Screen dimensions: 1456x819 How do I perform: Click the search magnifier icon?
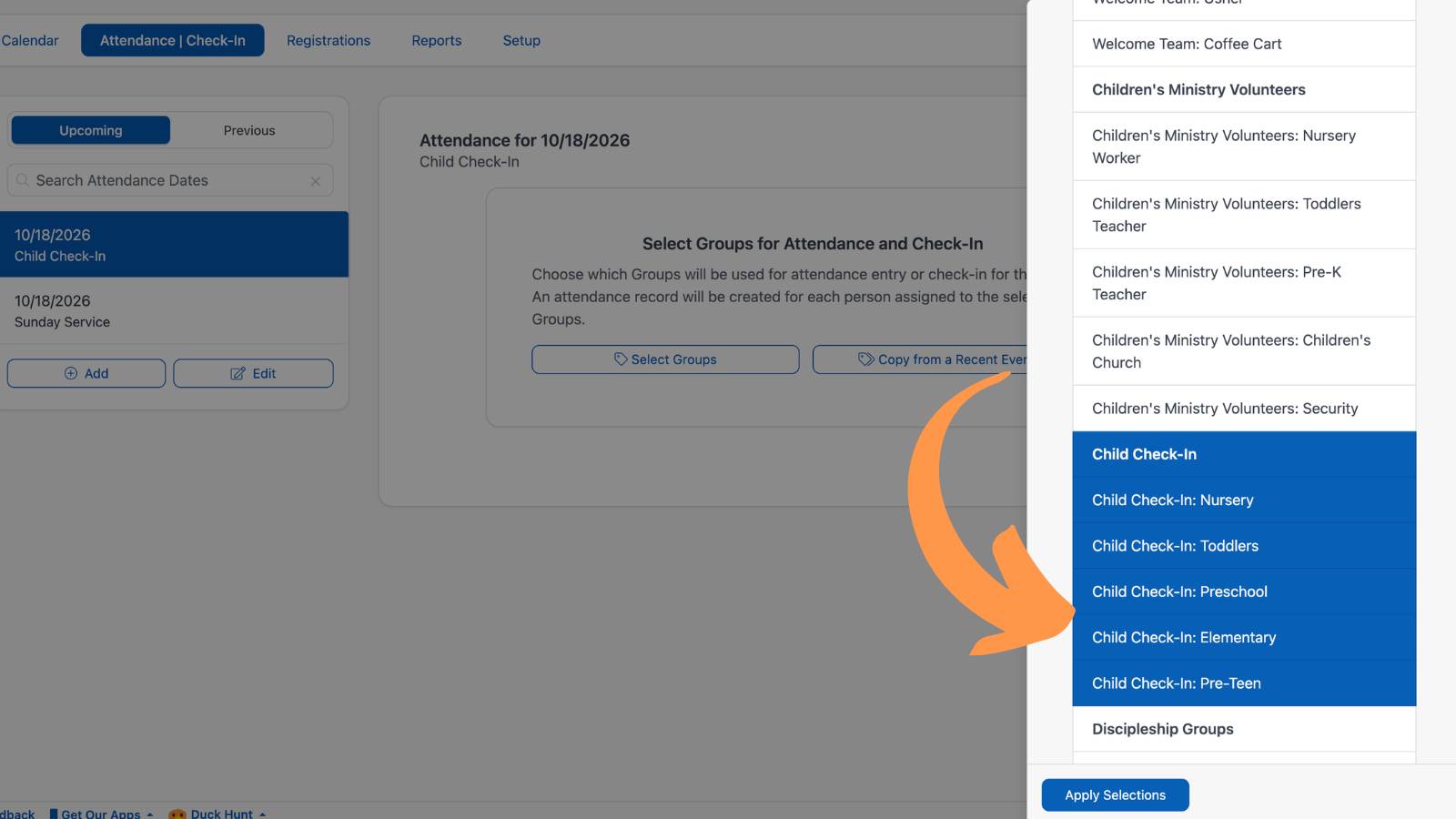23,180
